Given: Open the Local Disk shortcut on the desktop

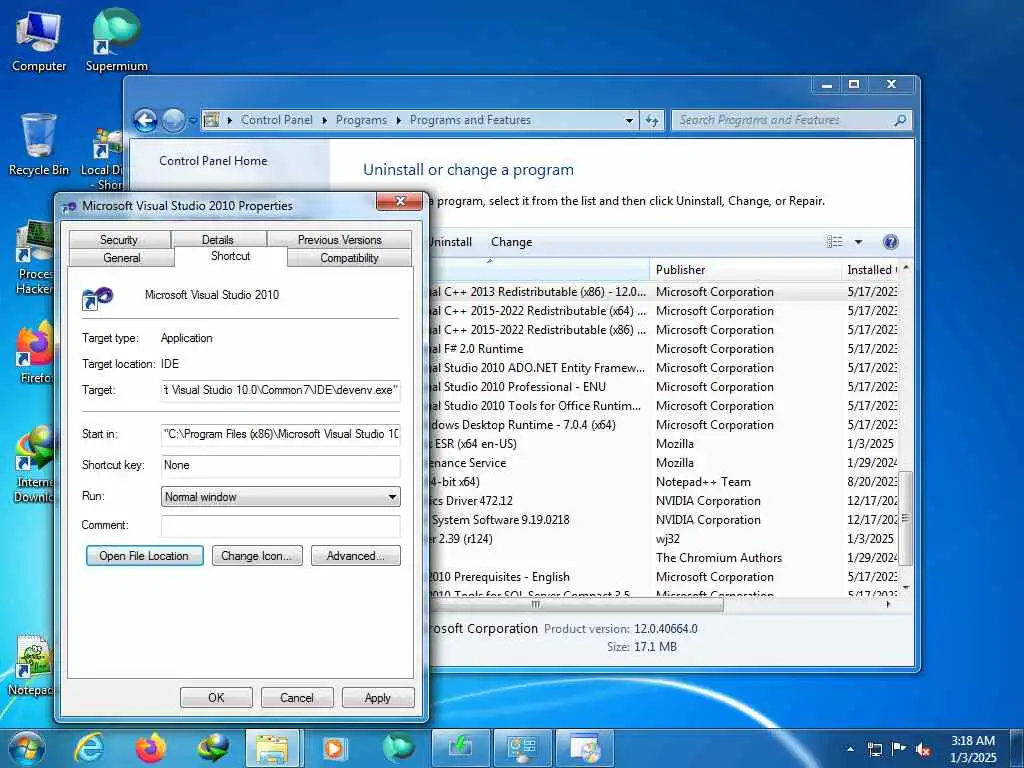Looking at the screenshot, I should click(103, 159).
